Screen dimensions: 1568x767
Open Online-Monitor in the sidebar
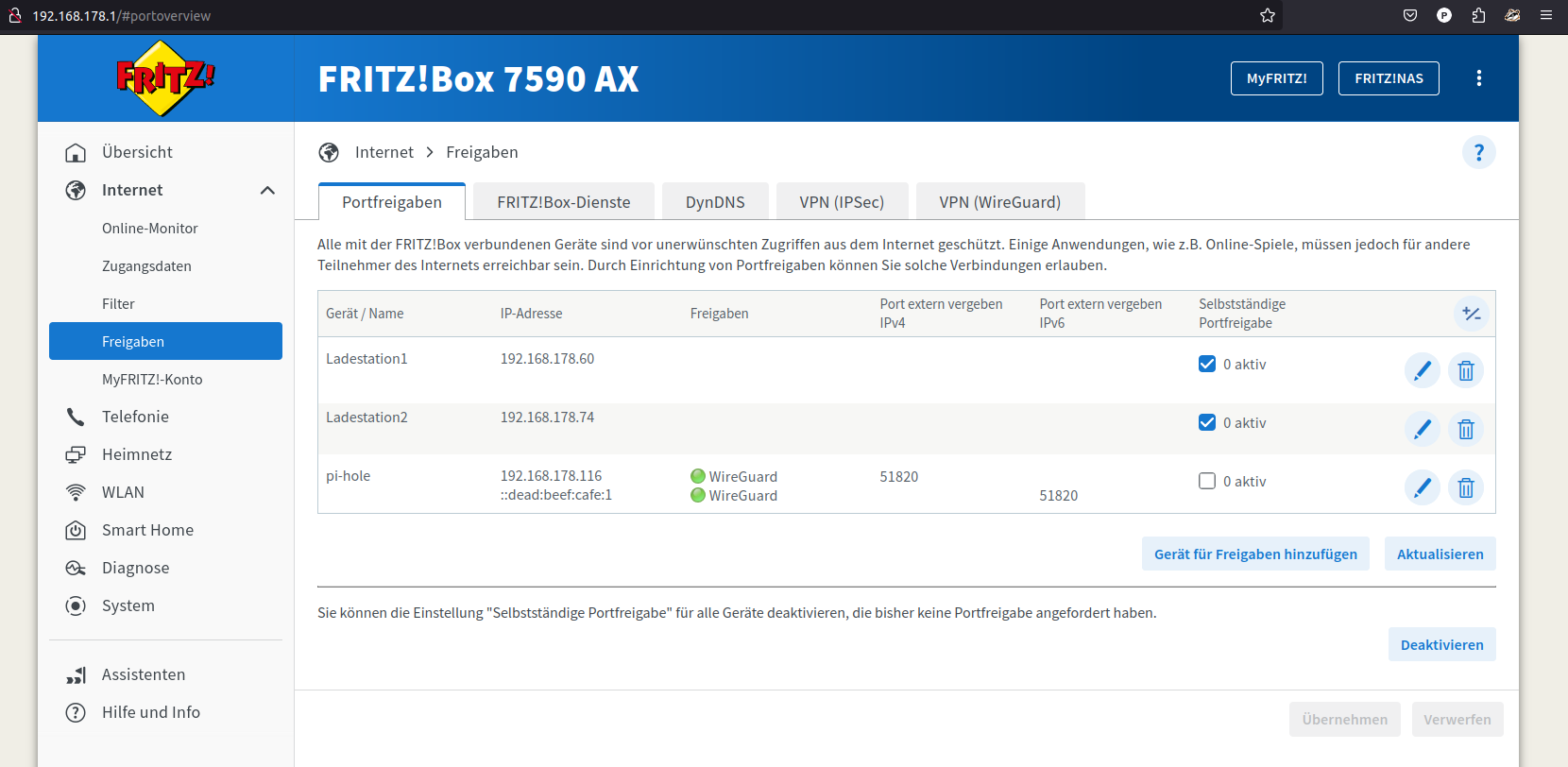coord(150,229)
